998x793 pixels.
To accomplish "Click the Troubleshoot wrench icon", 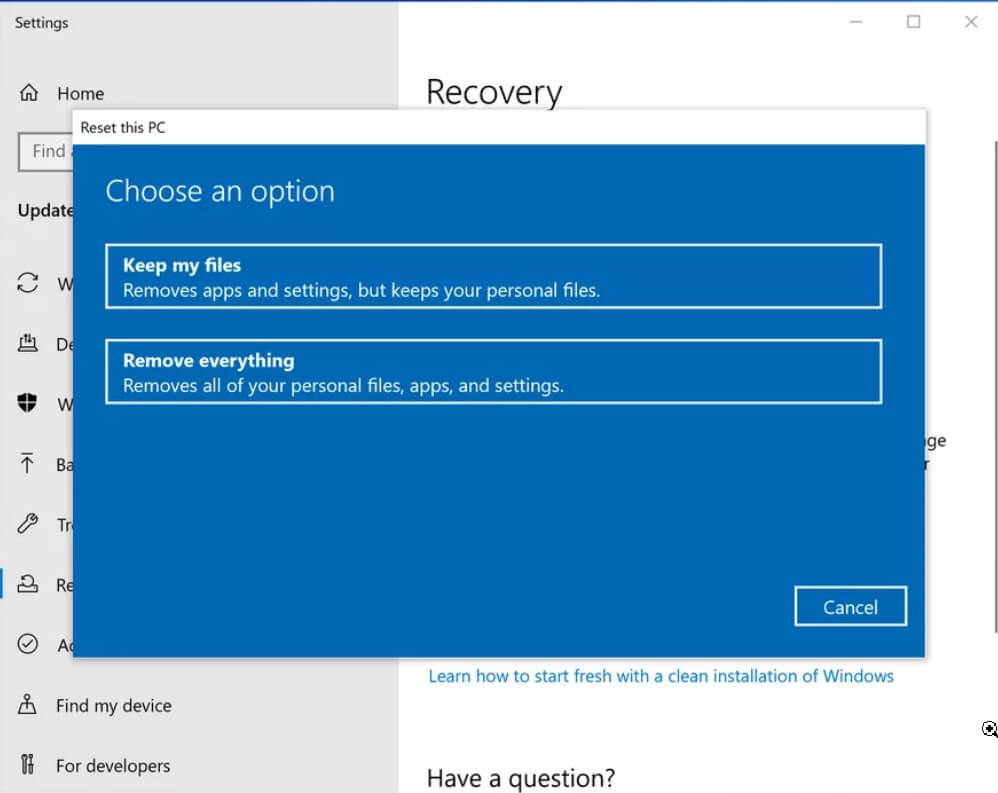I will (x=27, y=523).
